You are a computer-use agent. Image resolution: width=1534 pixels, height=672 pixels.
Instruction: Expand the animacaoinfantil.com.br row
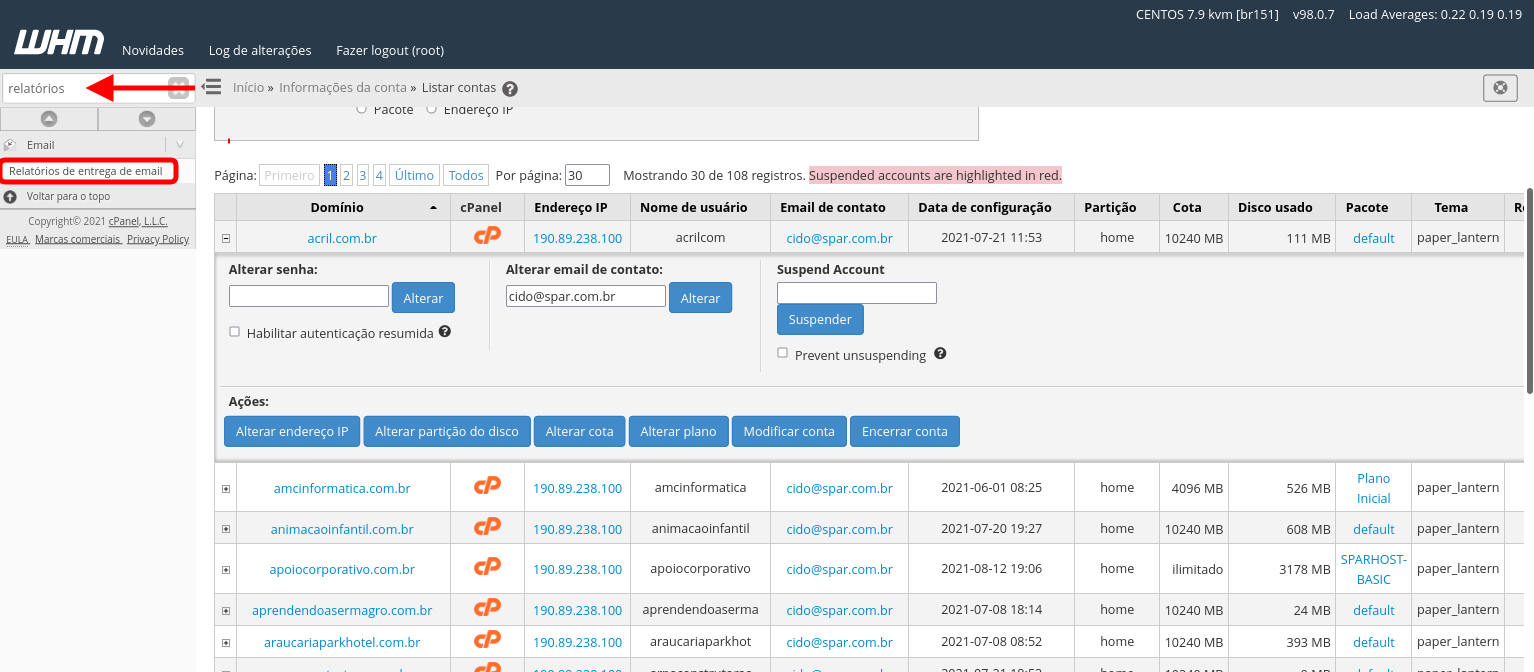click(226, 529)
